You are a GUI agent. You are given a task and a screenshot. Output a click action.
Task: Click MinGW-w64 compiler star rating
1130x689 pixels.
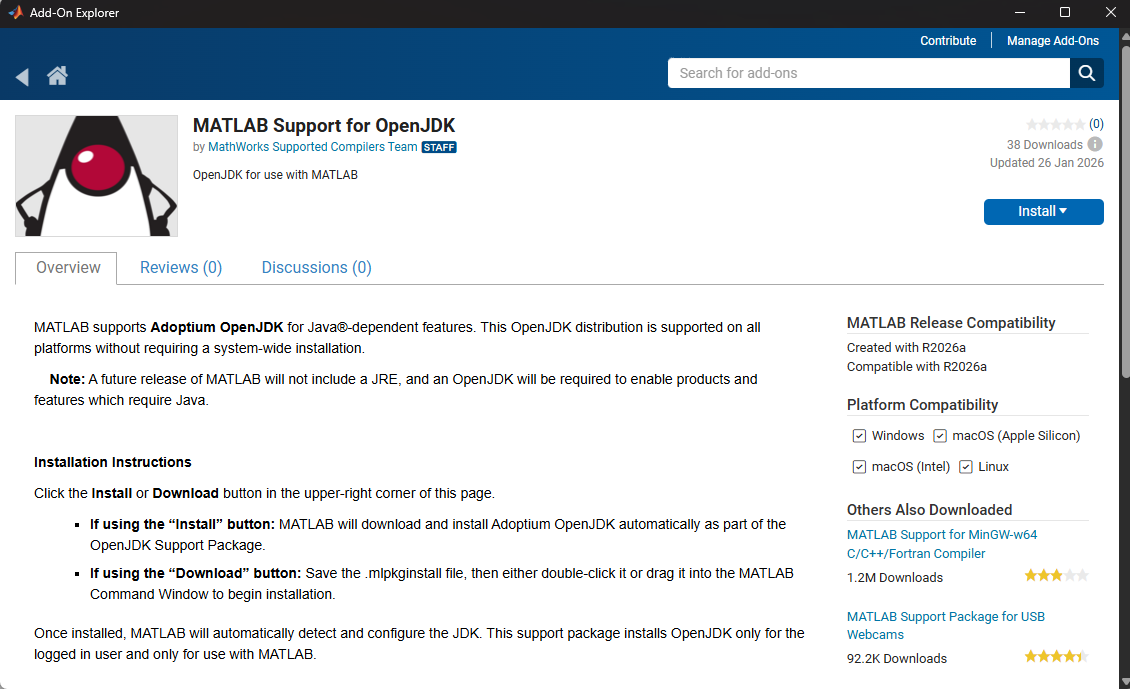coord(1055,576)
